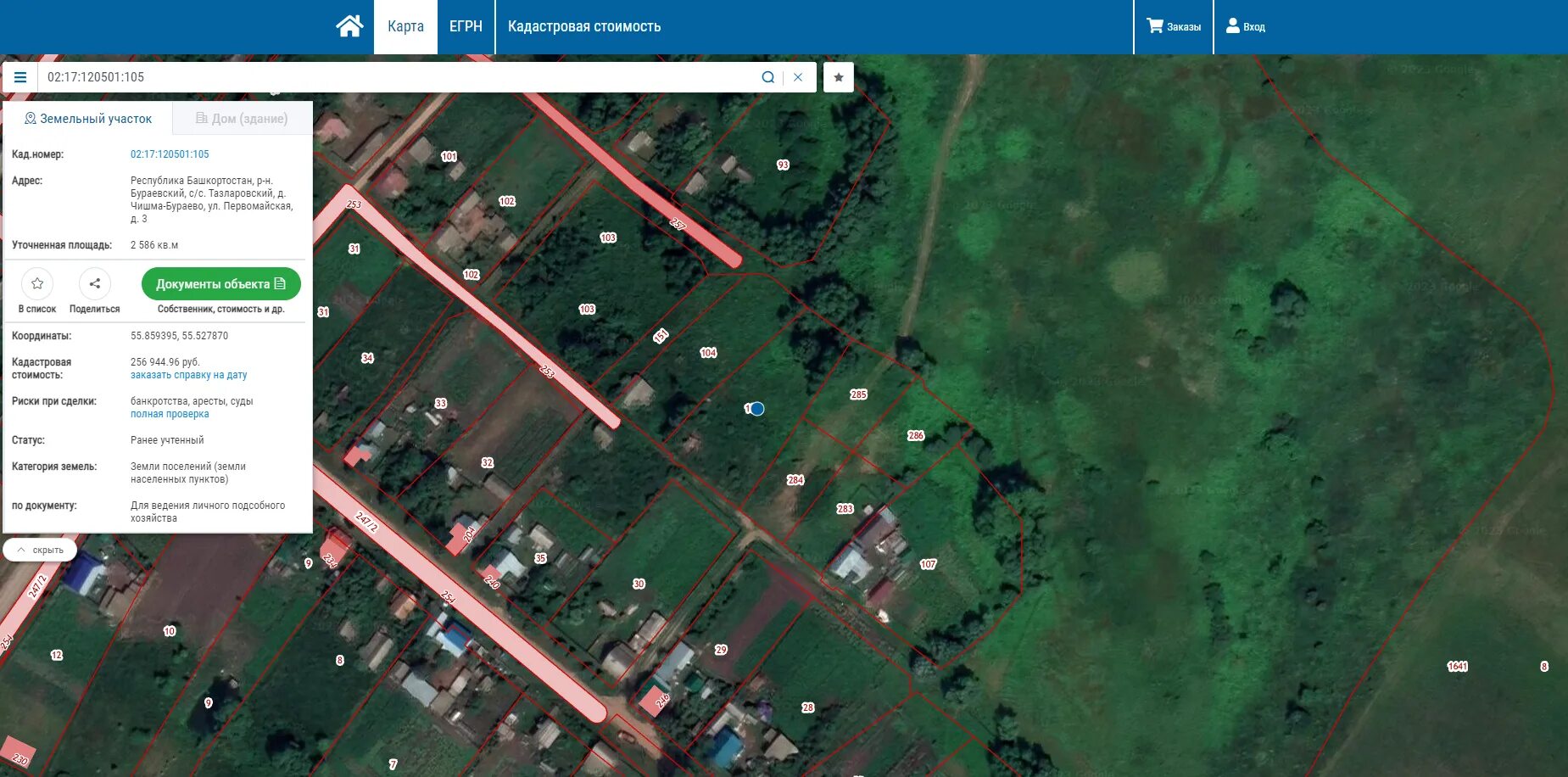The width and height of the screenshot is (1568, 777).
Task: Click the coordinates value 55.859395, 55.527870
Action: [x=179, y=336]
